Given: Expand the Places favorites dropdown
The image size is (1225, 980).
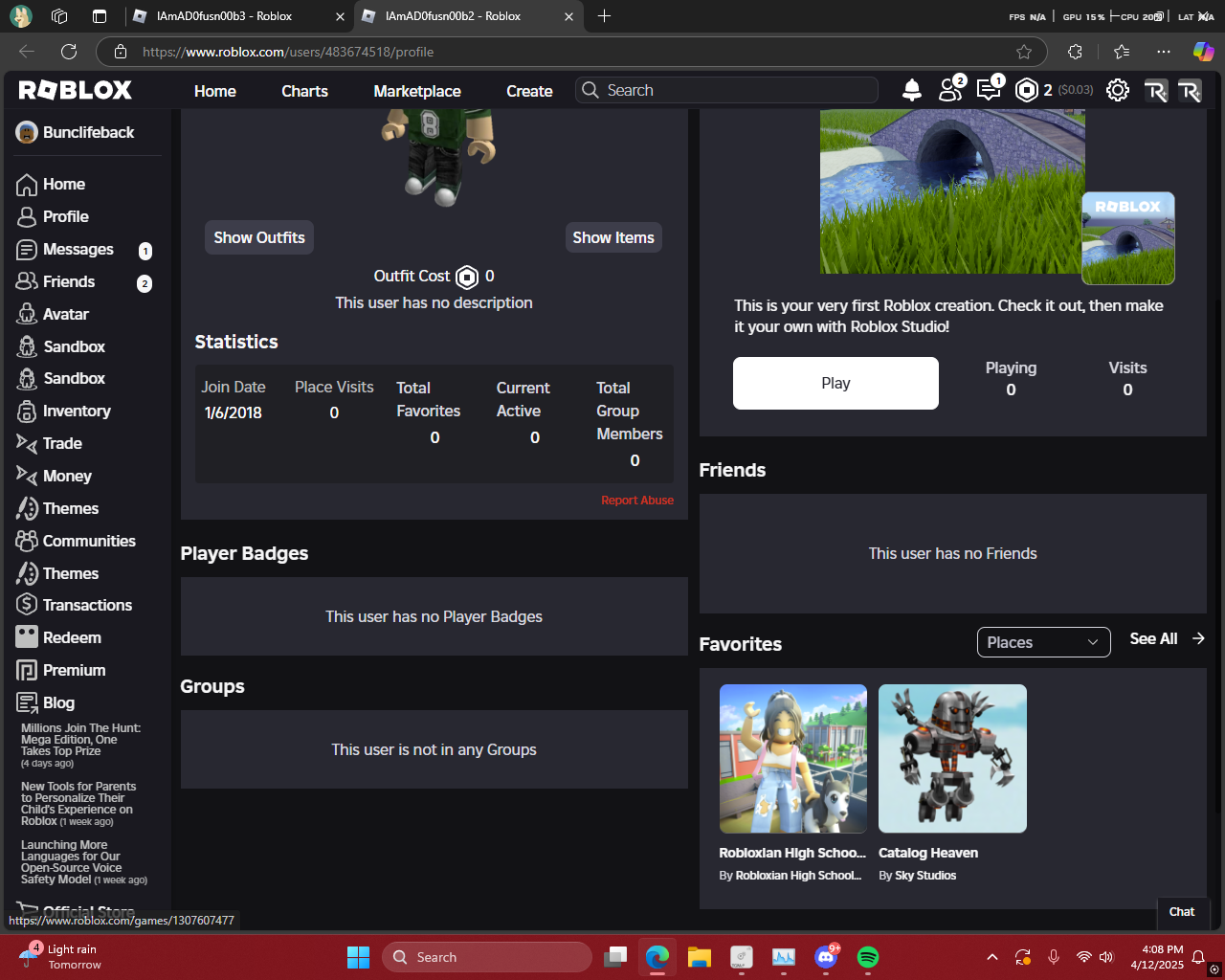Looking at the screenshot, I should point(1043,642).
